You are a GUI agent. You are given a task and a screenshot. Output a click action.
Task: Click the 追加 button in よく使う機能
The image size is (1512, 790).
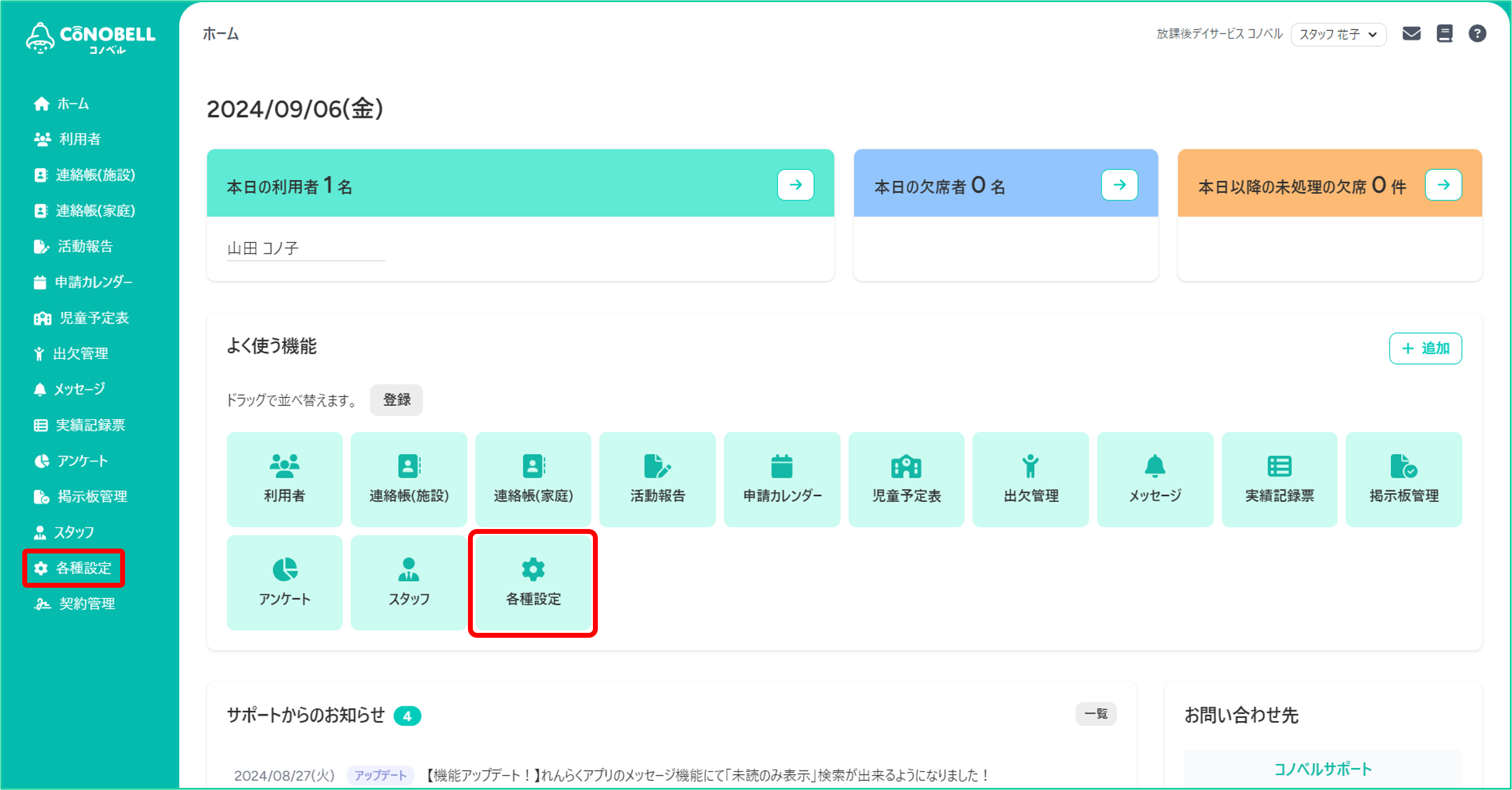[x=1425, y=349]
